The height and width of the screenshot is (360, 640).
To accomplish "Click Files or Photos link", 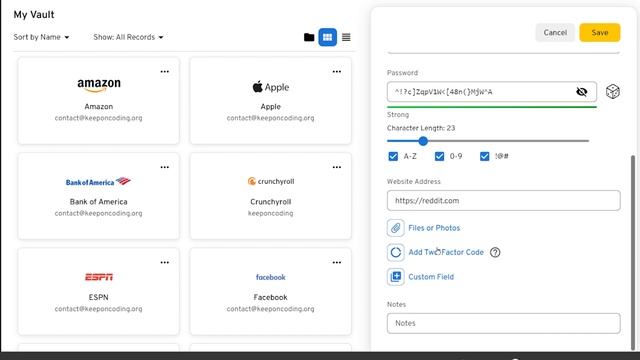I will 434,228.
